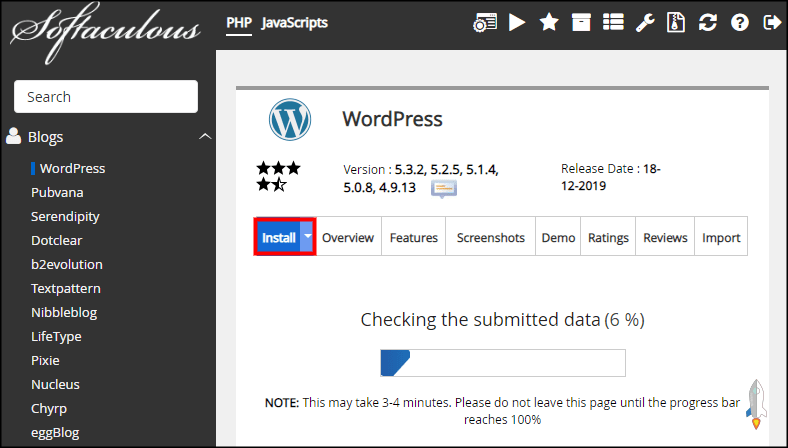Select LifeType in the sidebar

pyautogui.click(x=56, y=336)
